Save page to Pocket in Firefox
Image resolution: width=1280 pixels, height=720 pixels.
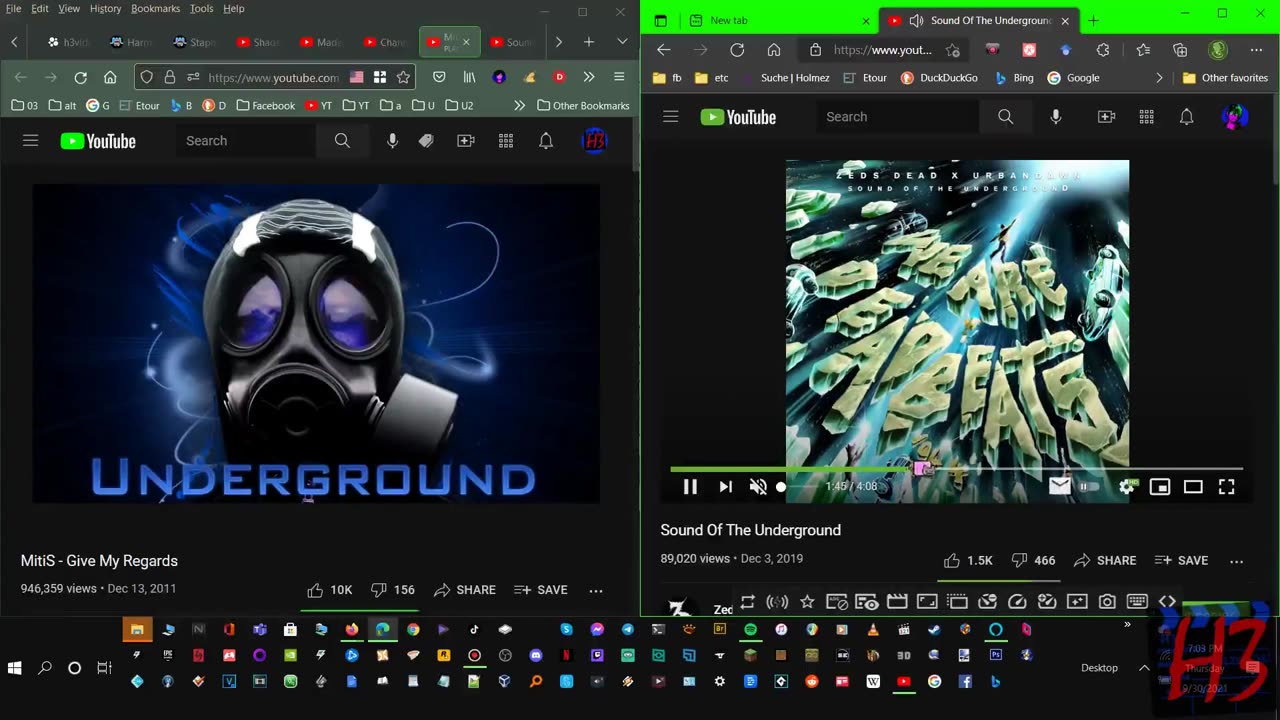(x=439, y=77)
